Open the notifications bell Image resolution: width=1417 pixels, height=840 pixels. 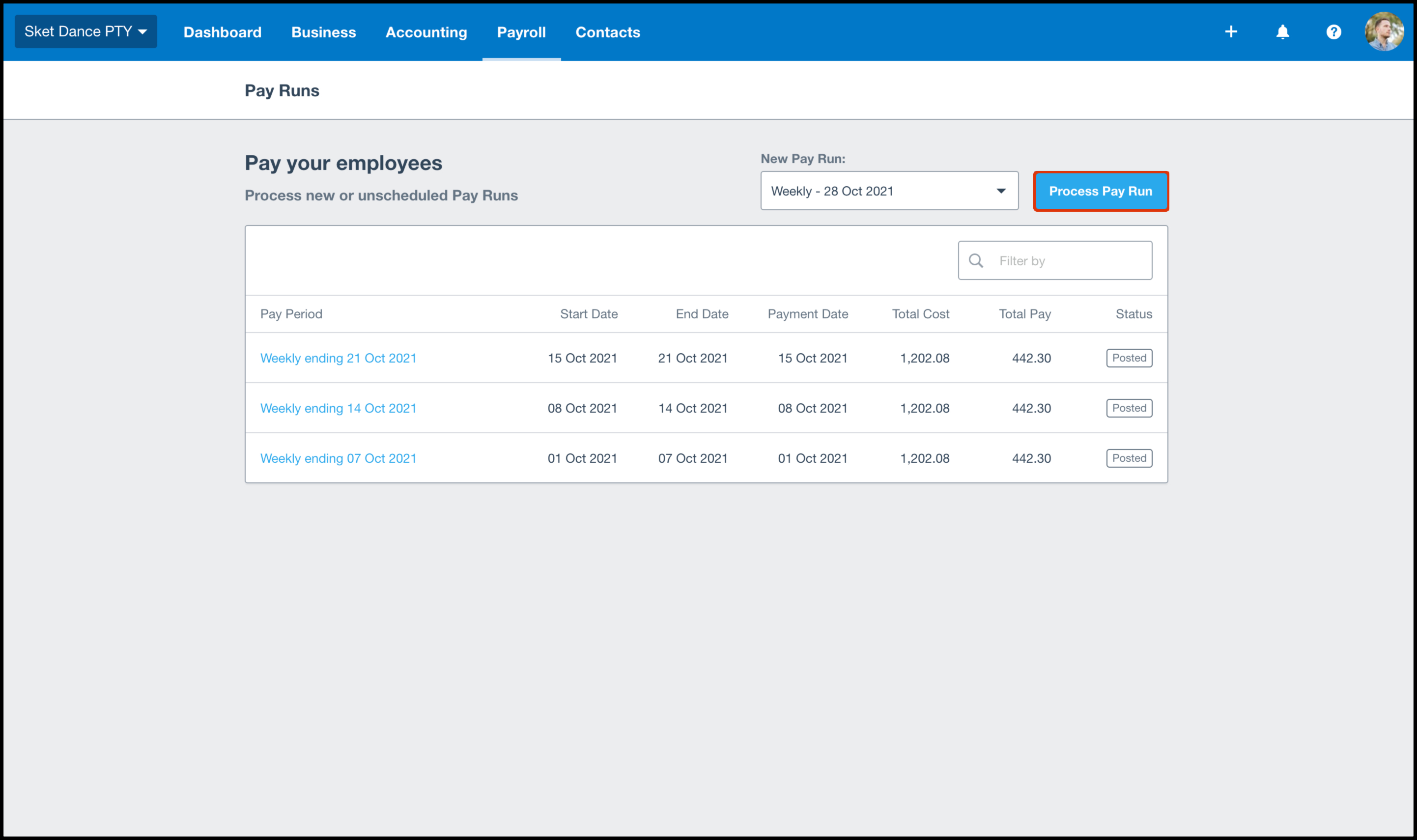pyautogui.click(x=1282, y=32)
